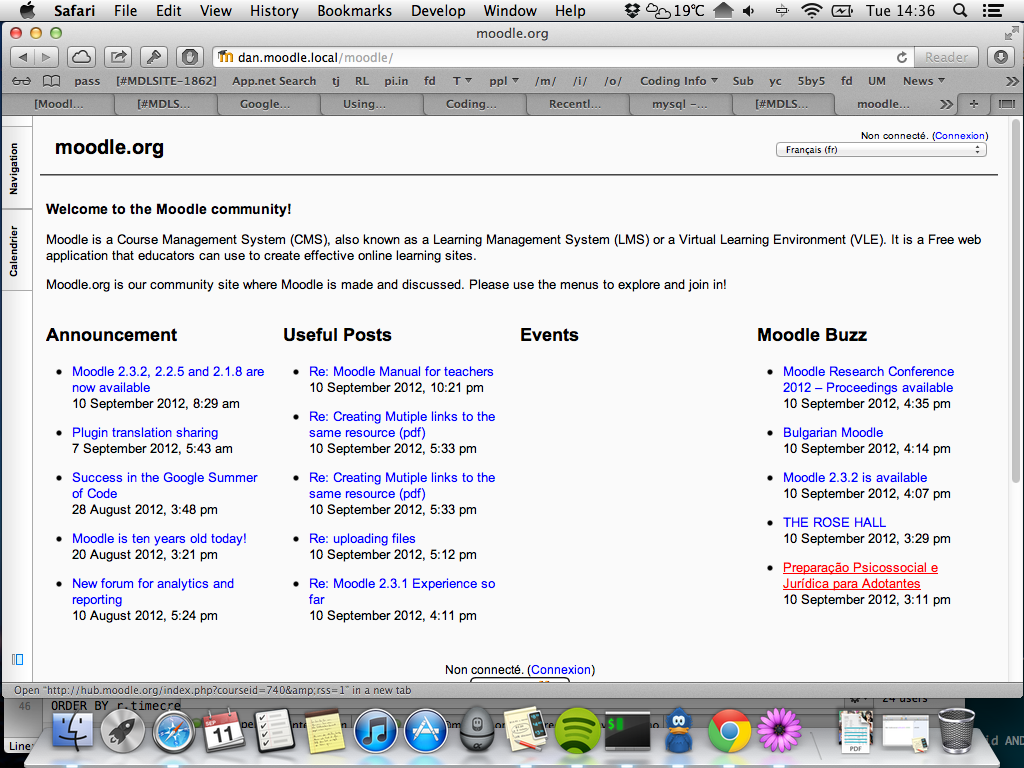The height and width of the screenshot is (768, 1024).
Task: Click the Dropbox menu bar icon
Action: [x=632, y=10]
